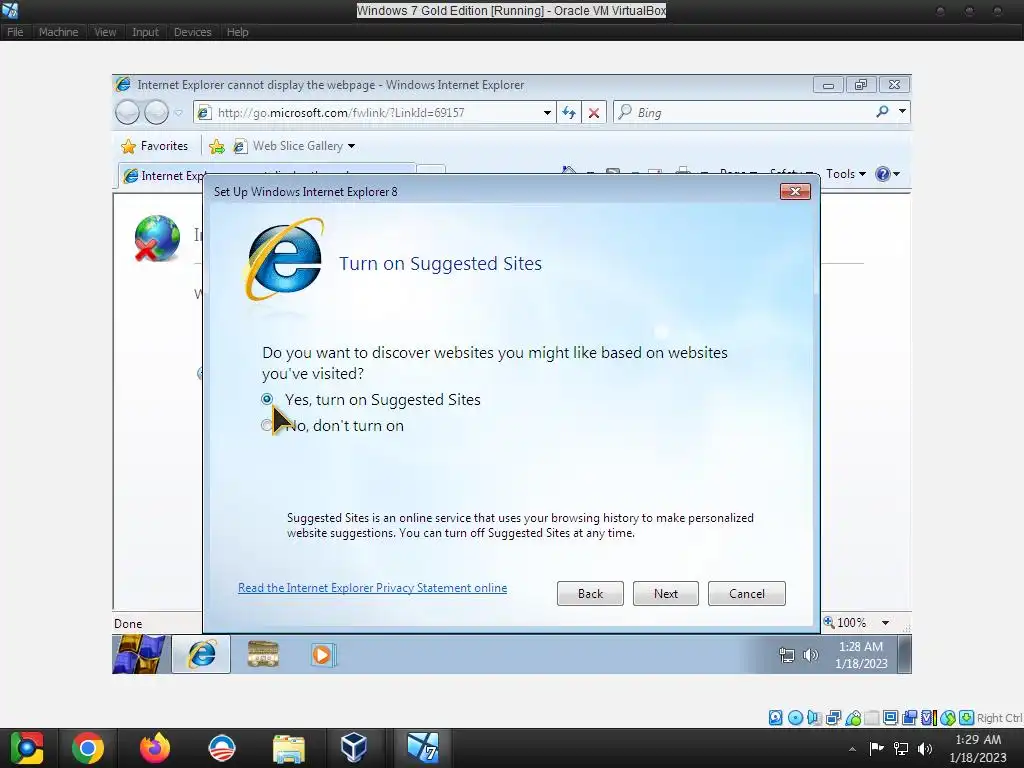1024x768 pixels.
Task: Open host start menu icon
Action: pyautogui.click(x=26, y=748)
